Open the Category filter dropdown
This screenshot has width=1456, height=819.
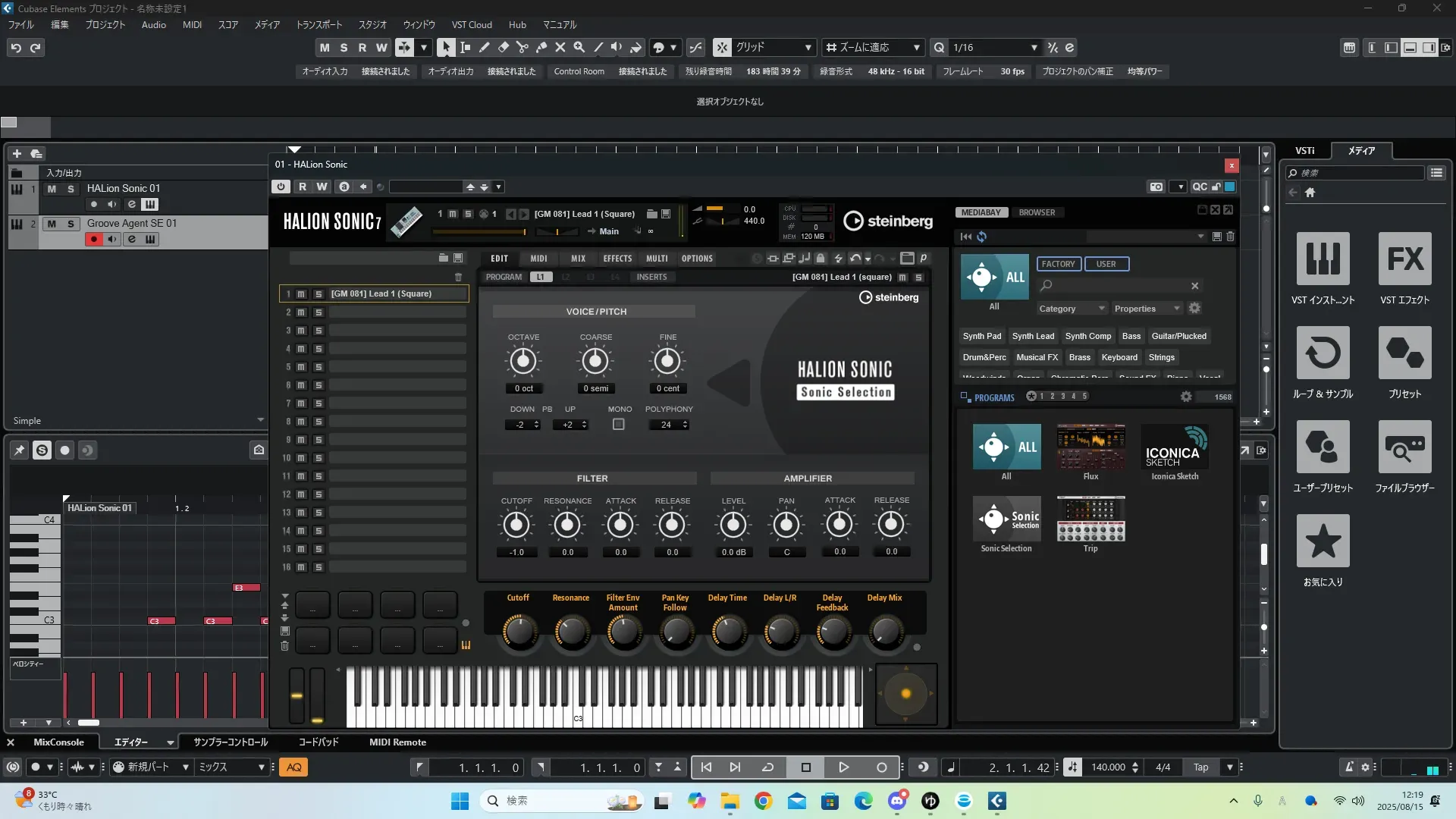tap(1072, 309)
